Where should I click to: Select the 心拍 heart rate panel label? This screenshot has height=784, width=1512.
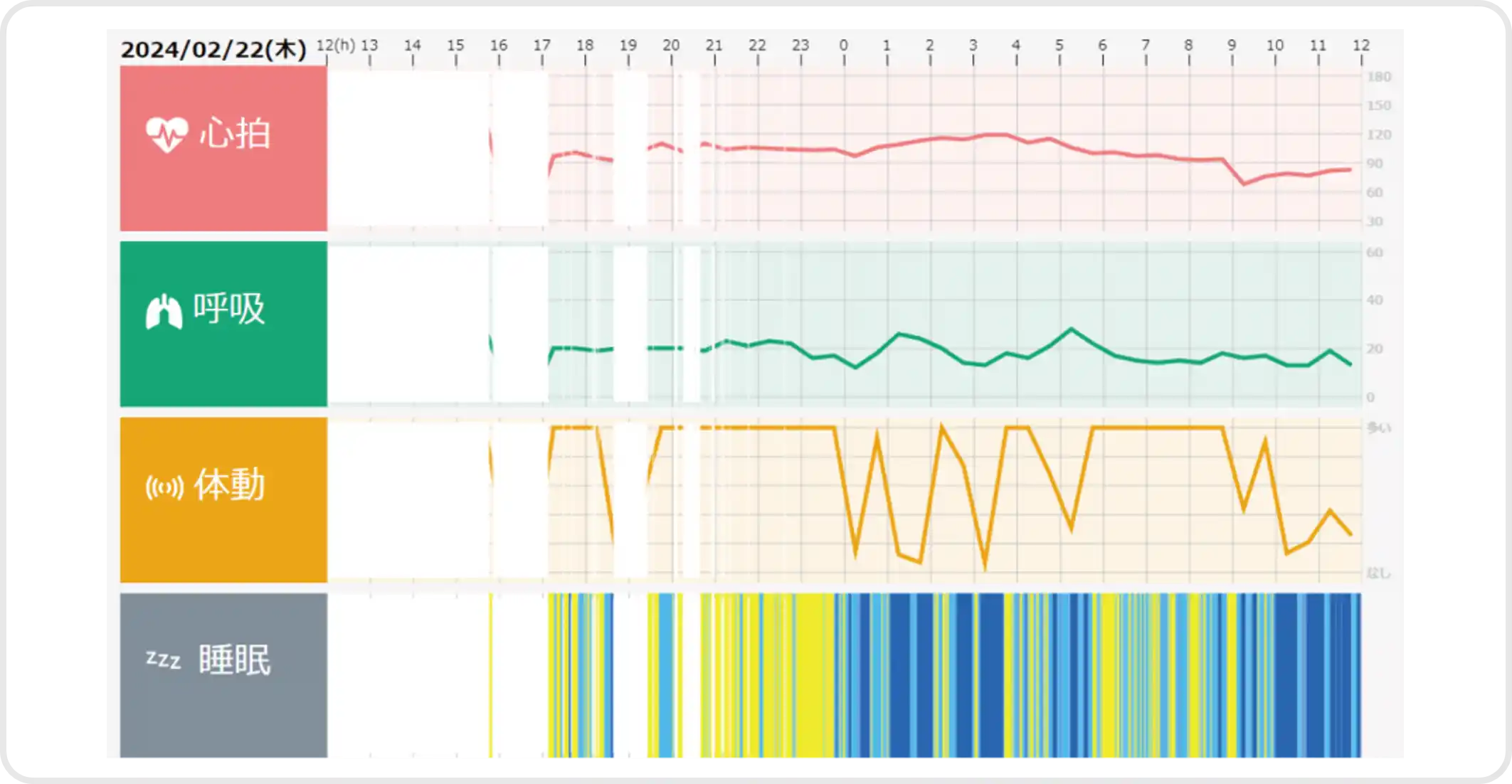click(235, 134)
